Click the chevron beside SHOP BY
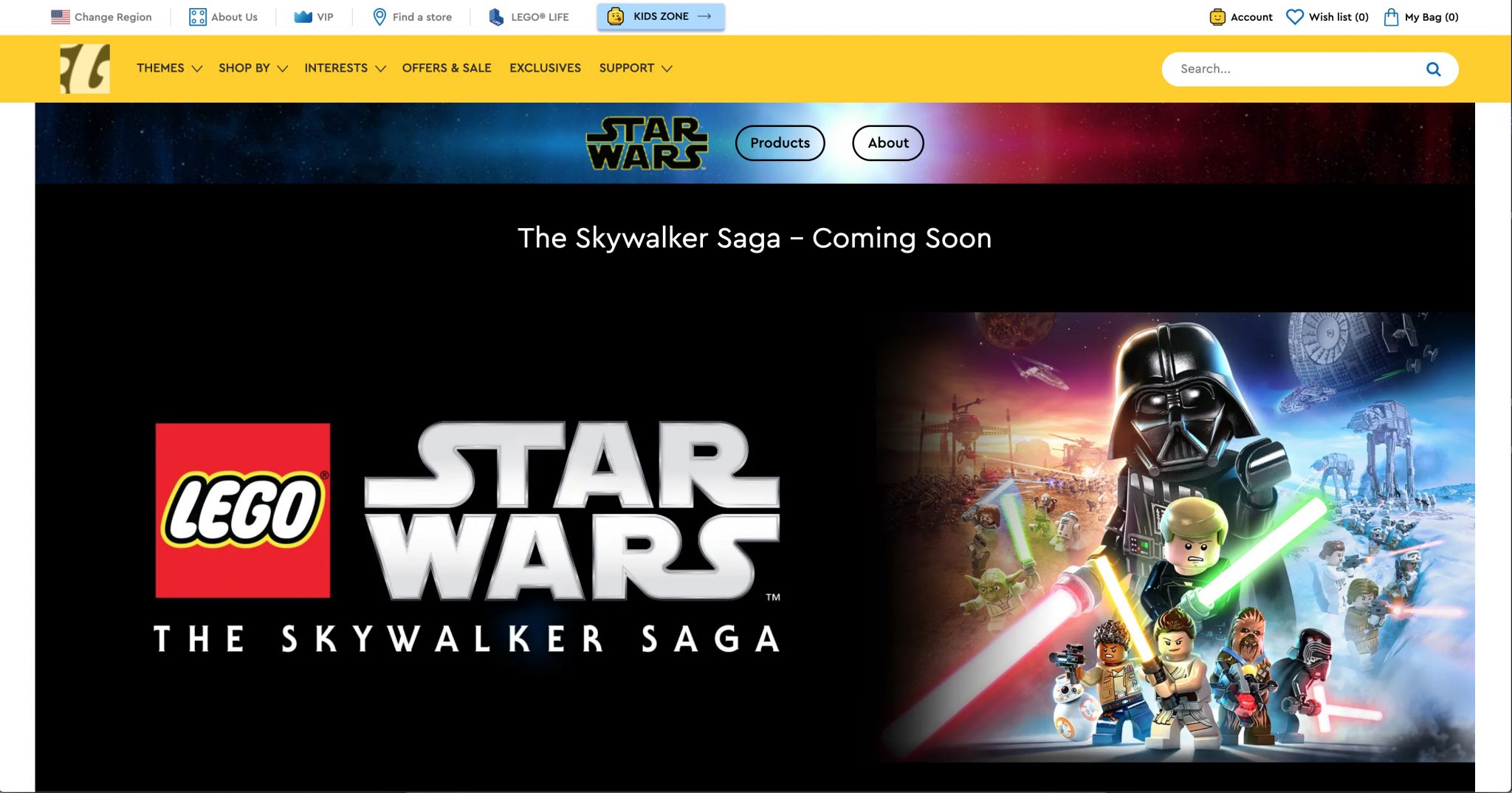The height and width of the screenshot is (793, 1512). (x=282, y=69)
